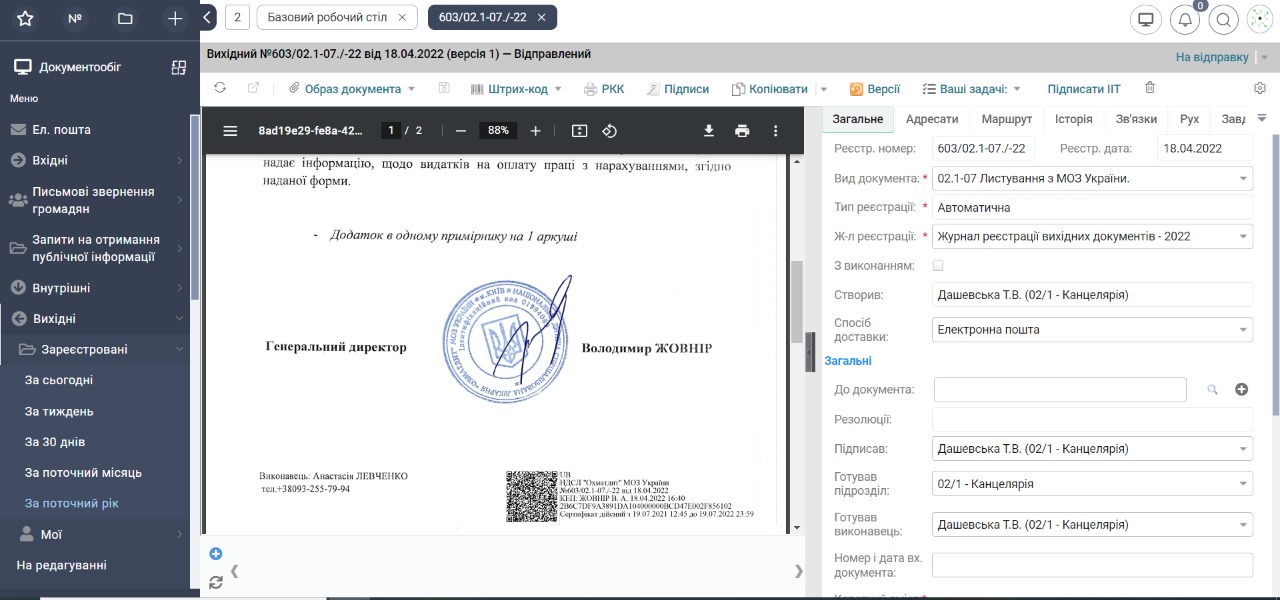Open the notifications bell icon
The width and height of the screenshot is (1280, 600).
coord(1185,19)
